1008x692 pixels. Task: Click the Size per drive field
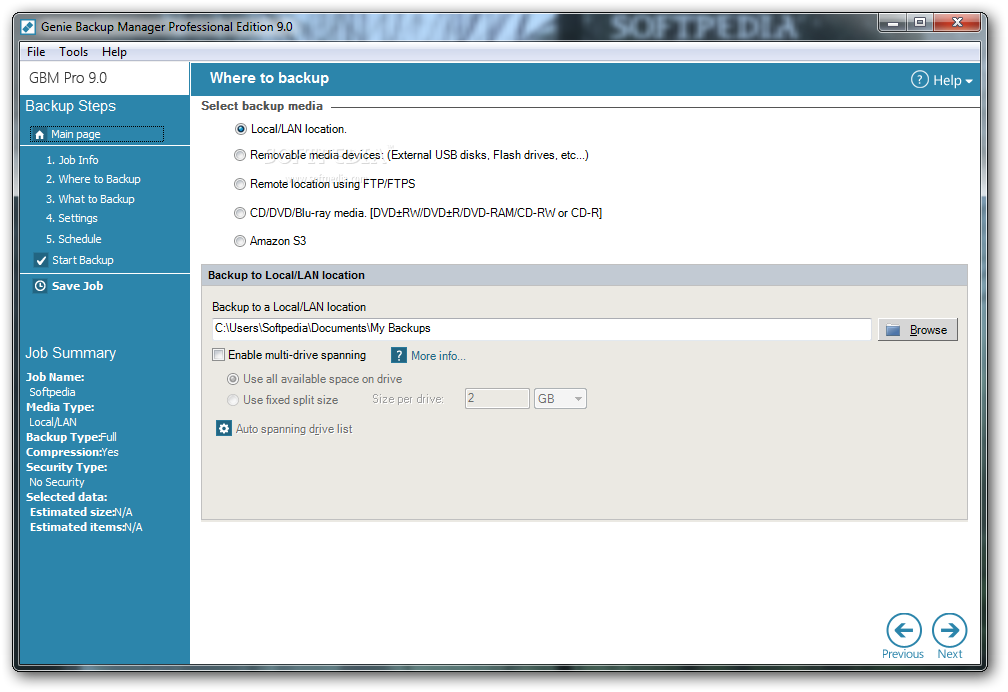click(497, 399)
